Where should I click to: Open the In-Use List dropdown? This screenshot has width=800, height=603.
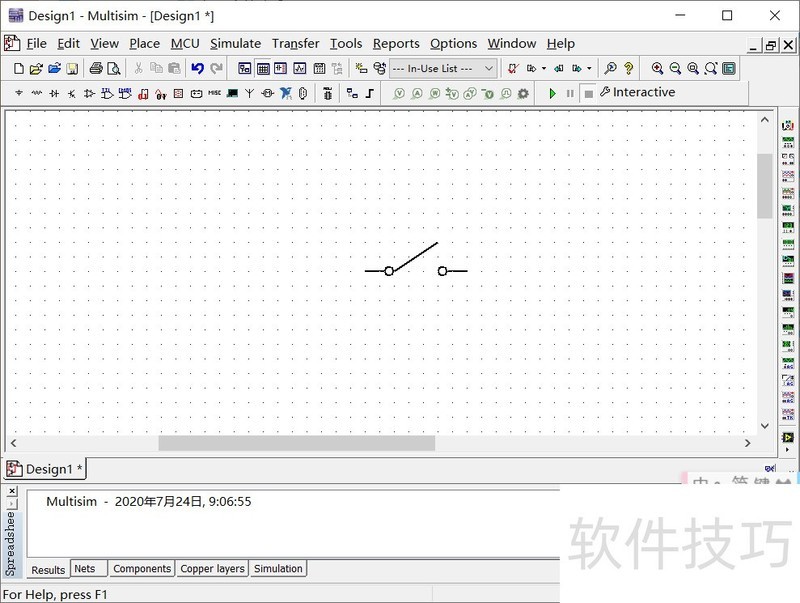442,69
